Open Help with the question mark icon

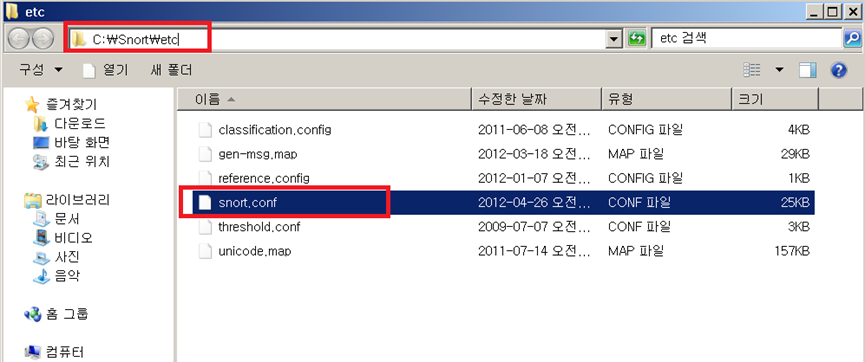[x=839, y=70]
